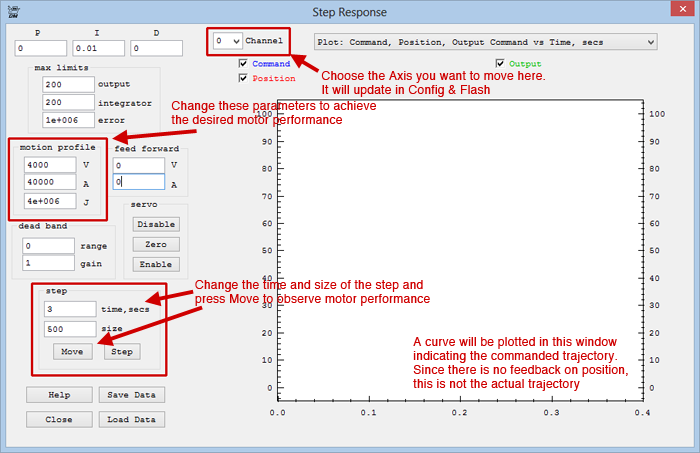Screen dimensions: 700x453
Task: Open Help
Action: click(x=59, y=395)
